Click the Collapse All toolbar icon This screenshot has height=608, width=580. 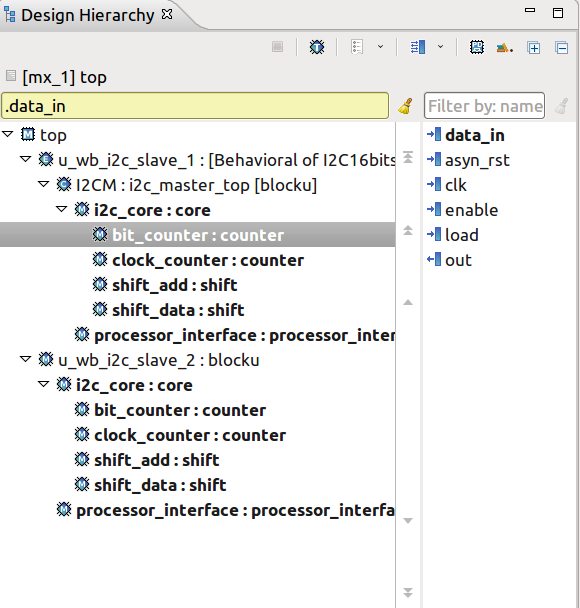[561, 48]
